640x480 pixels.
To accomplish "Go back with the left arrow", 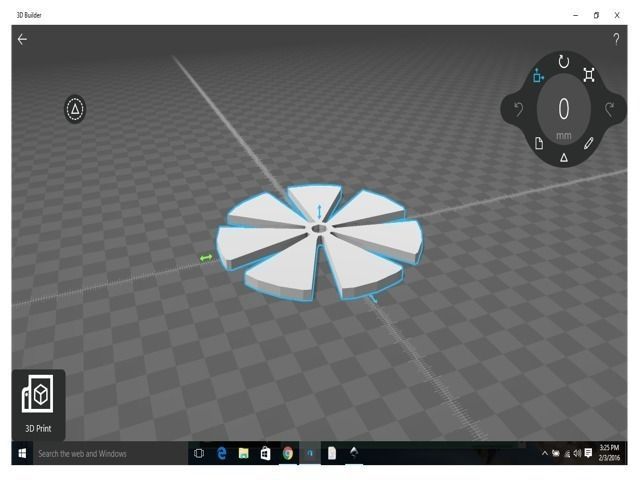I will pos(22,39).
